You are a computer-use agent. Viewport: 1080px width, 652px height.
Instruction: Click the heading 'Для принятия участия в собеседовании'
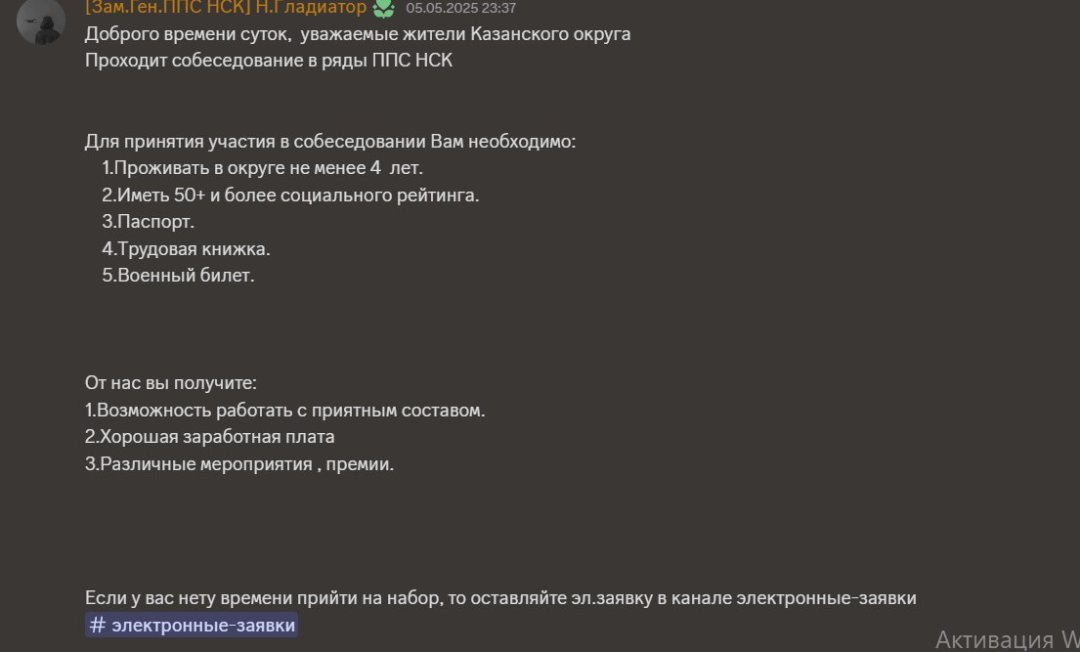point(330,141)
